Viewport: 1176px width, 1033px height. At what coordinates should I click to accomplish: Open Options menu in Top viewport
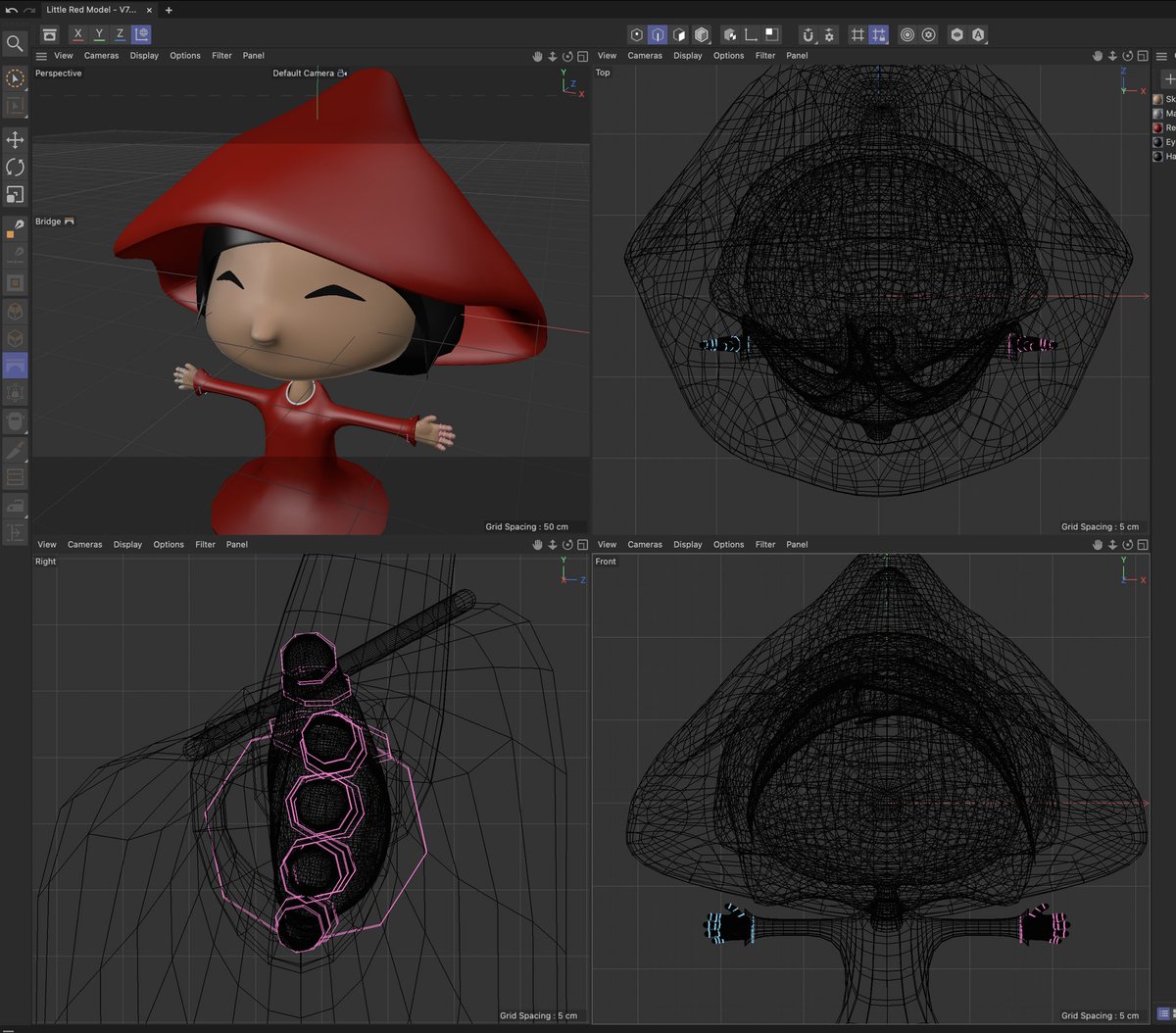point(729,56)
